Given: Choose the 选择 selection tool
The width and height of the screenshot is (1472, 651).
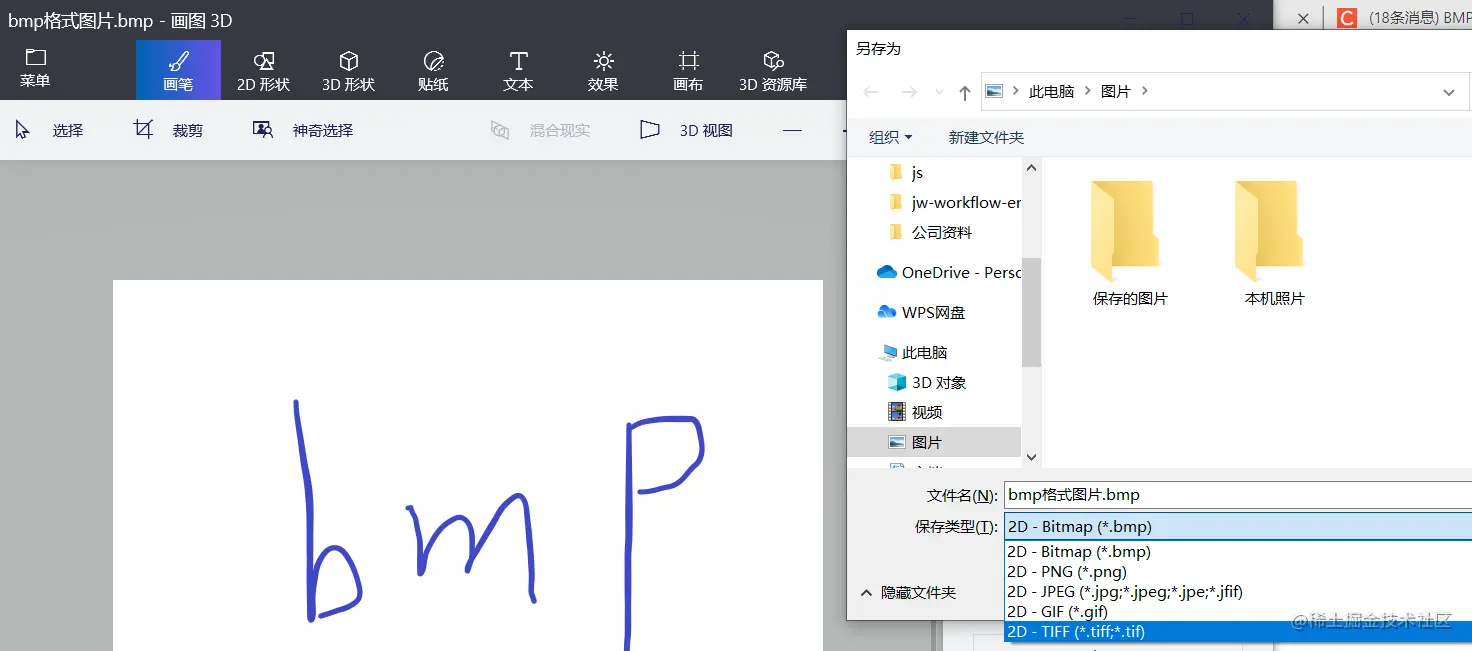Looking at the screenshot, I should point(50,130).
